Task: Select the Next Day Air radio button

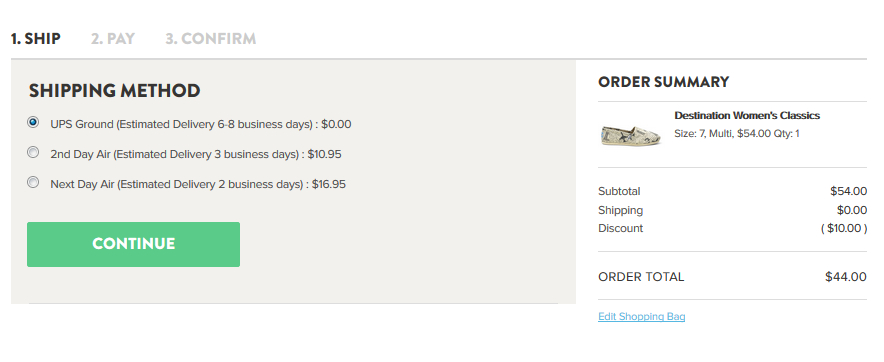Action: tap(33, 183)
